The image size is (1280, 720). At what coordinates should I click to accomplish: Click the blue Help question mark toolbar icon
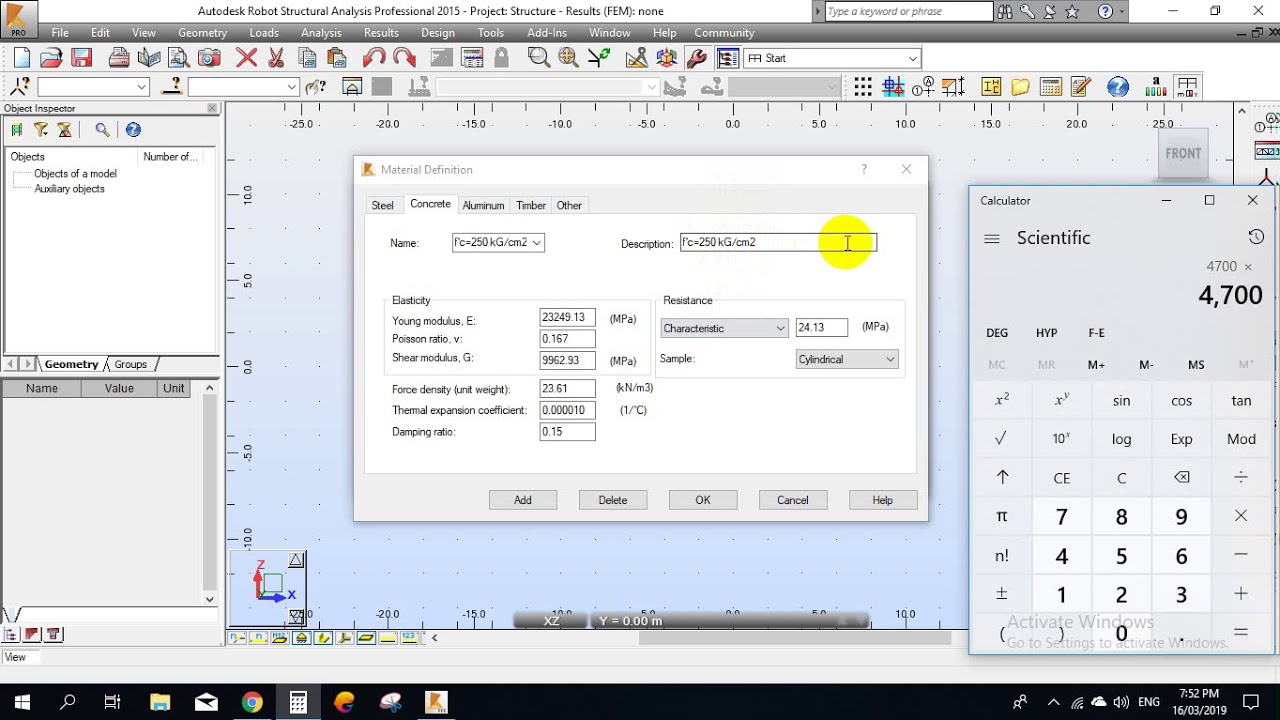1117,87
